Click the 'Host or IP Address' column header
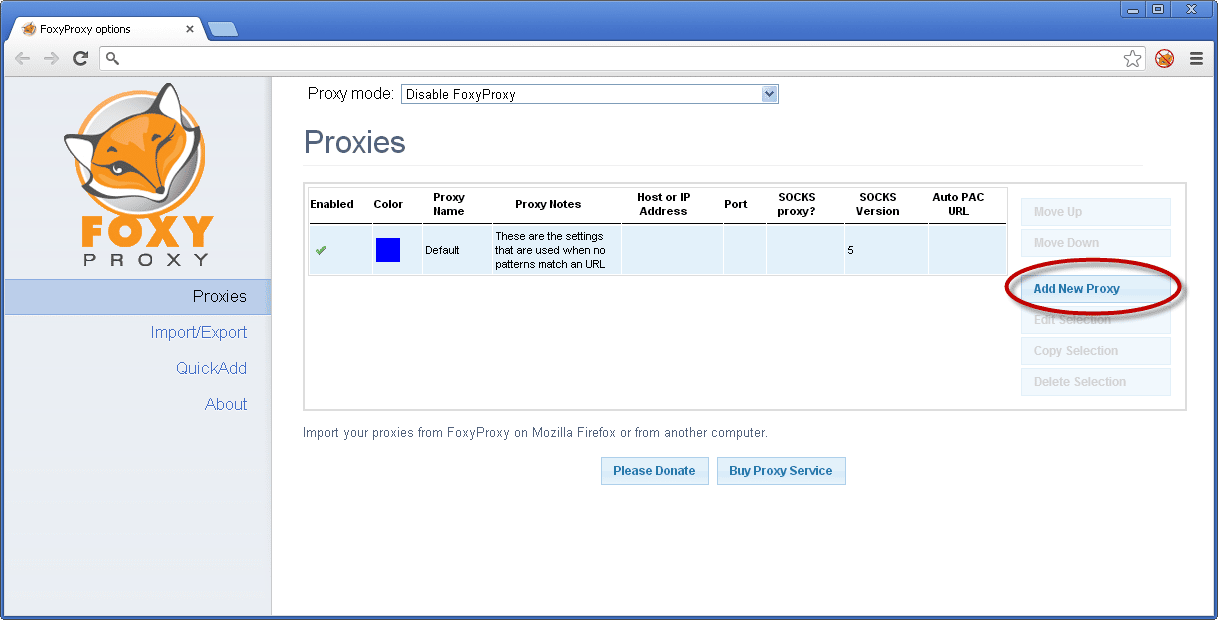Screen dimensions: 1218x620 click(x=664, y=204)
